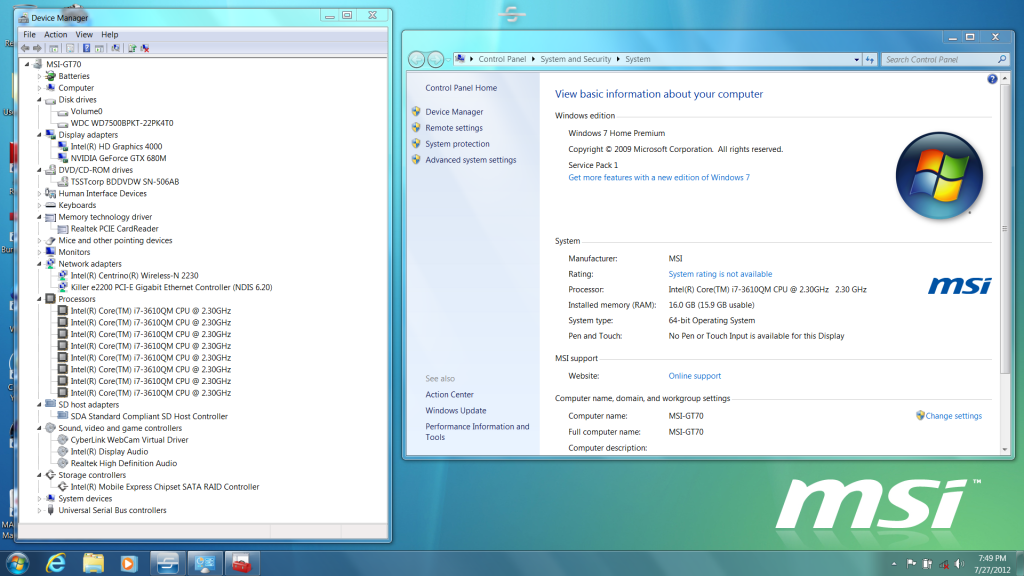This screenshot has height=576, width=1024.
Task: Click search magnifier in Control Panel search
Action: point(1002,59)
